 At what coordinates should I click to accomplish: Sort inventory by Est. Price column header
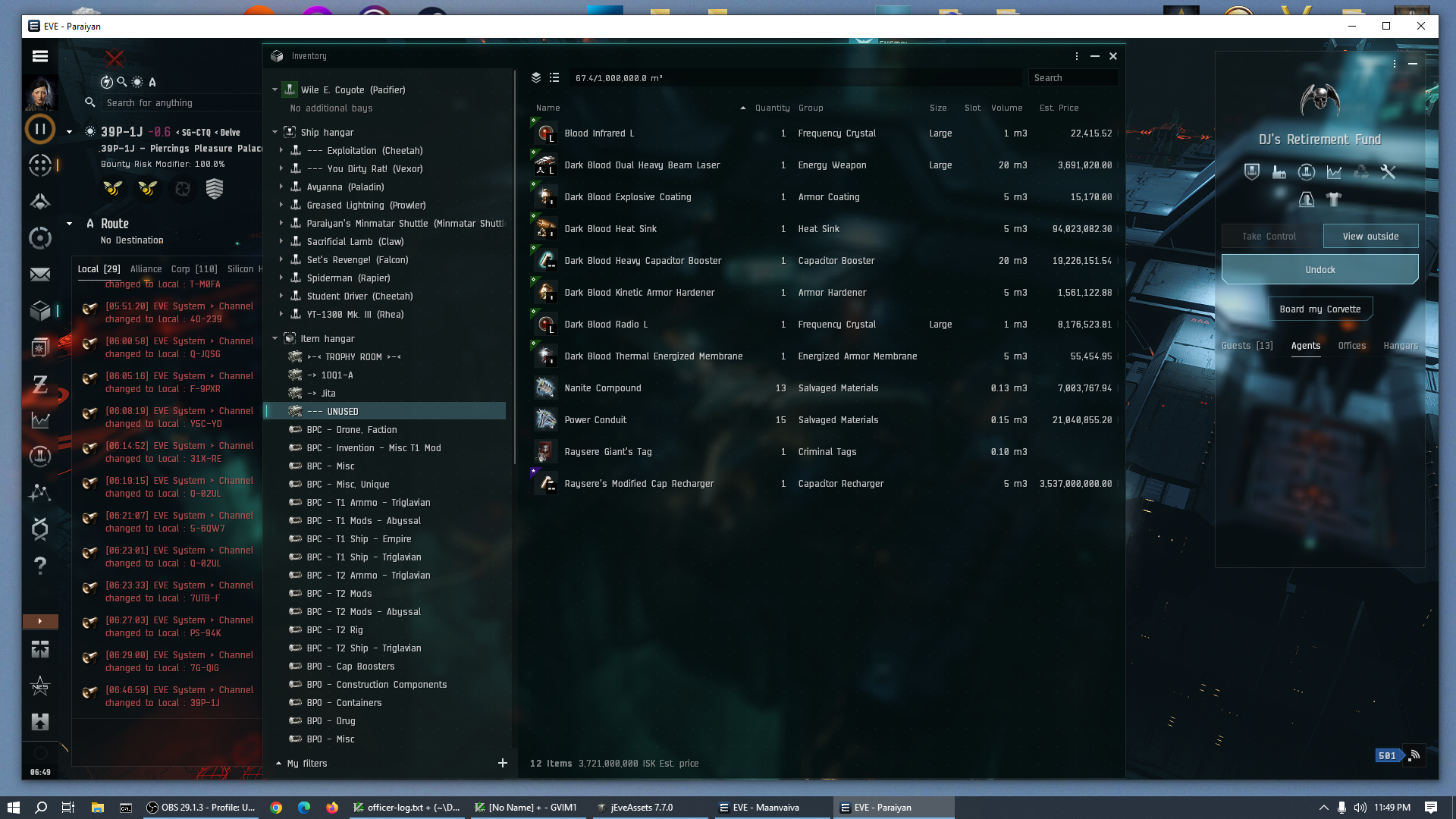click(x=1059, y=108)
